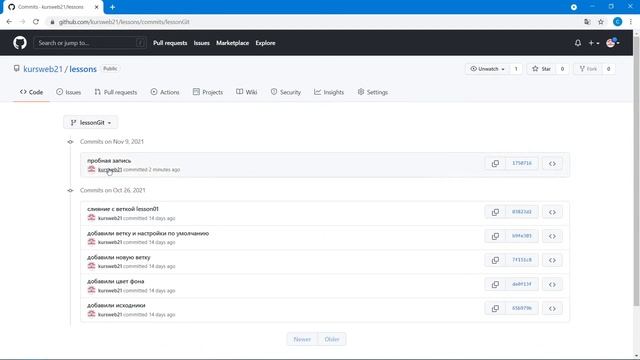The width and height of the screenshot is (640, 360).
Task: Open commit titled "пробная запись"
Action: (x=109, y=160)
